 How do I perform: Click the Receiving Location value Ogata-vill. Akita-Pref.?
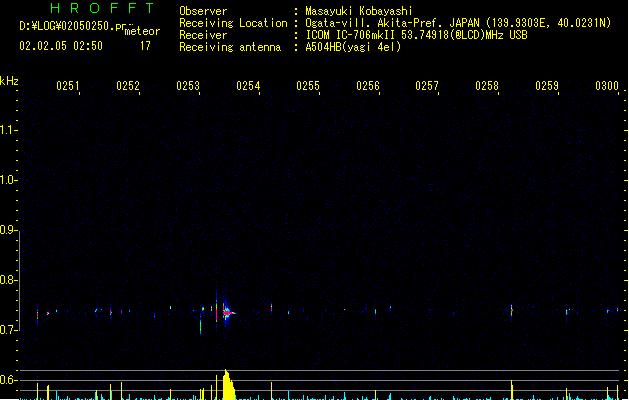click(x=372, y=23)
